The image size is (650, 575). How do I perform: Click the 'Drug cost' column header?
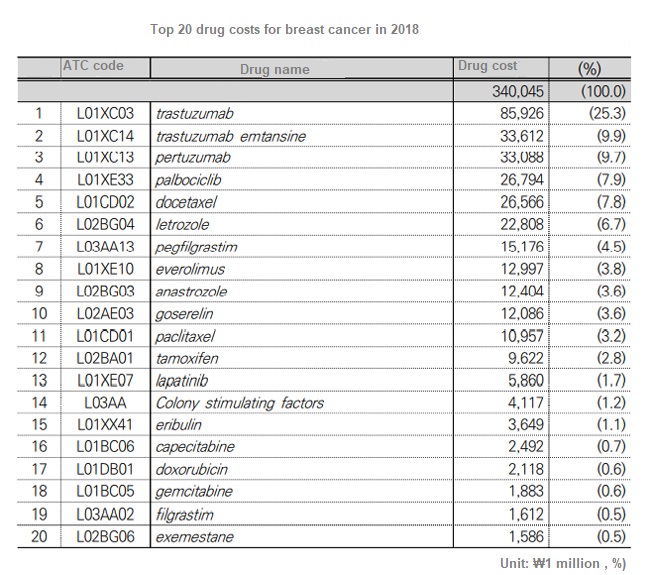pyautogui.click(x=487, y=66)
